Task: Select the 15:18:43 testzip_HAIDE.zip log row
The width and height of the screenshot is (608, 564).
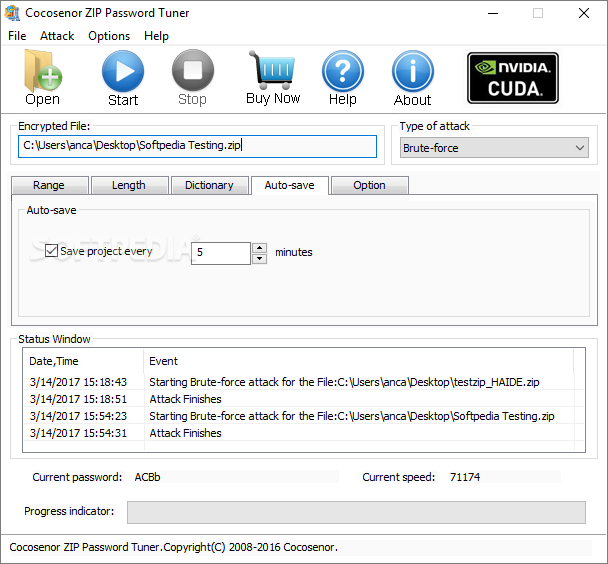Action: point(304,382)
